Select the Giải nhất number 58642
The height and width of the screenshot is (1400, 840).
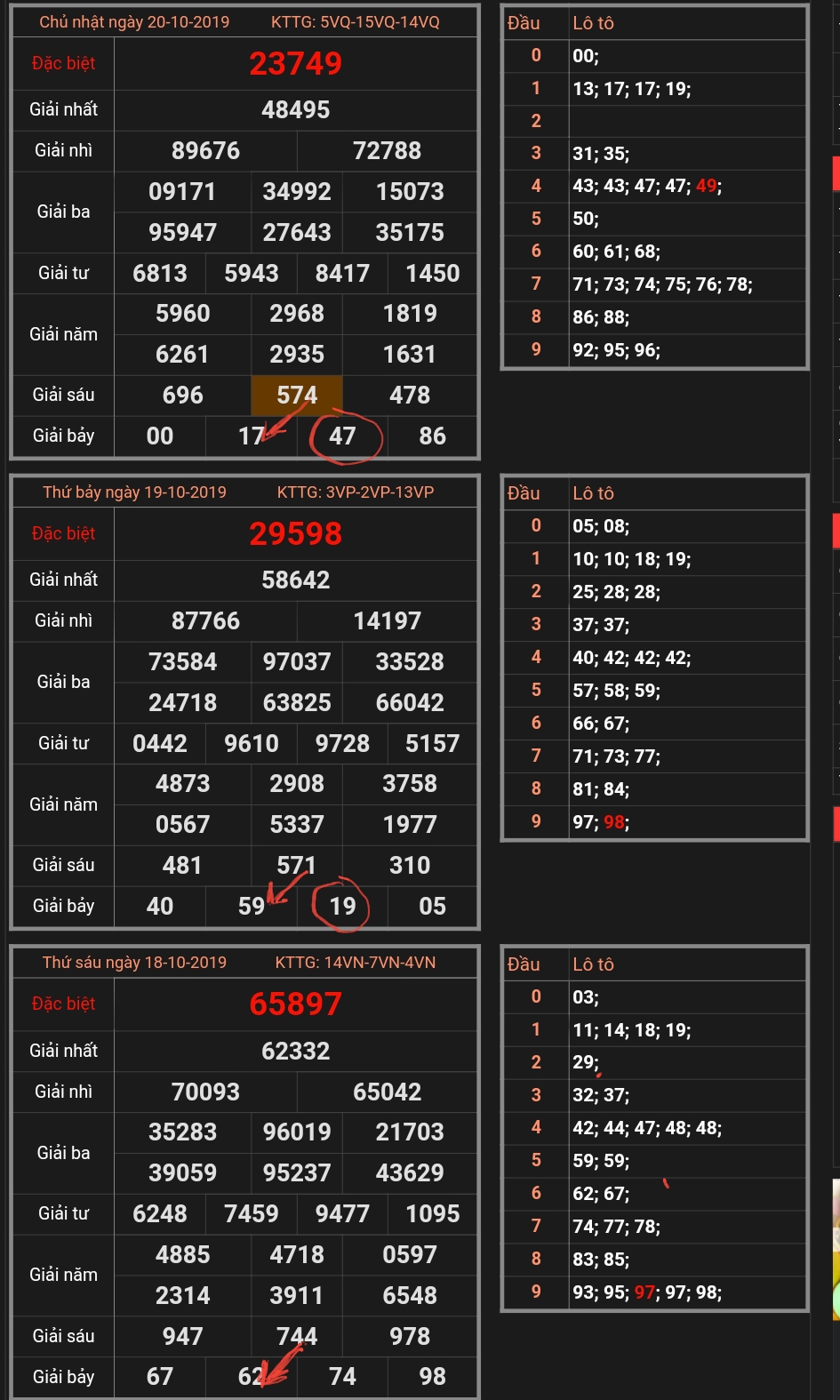click(x=295, y=580)
